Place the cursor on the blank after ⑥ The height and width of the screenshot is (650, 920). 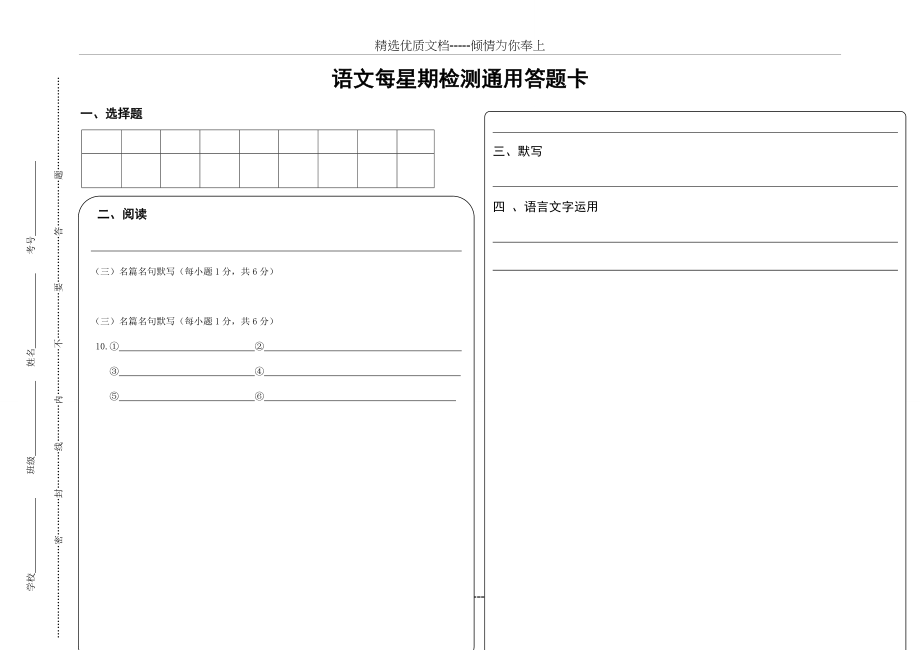pyautogui.click(x=360, y=397)
